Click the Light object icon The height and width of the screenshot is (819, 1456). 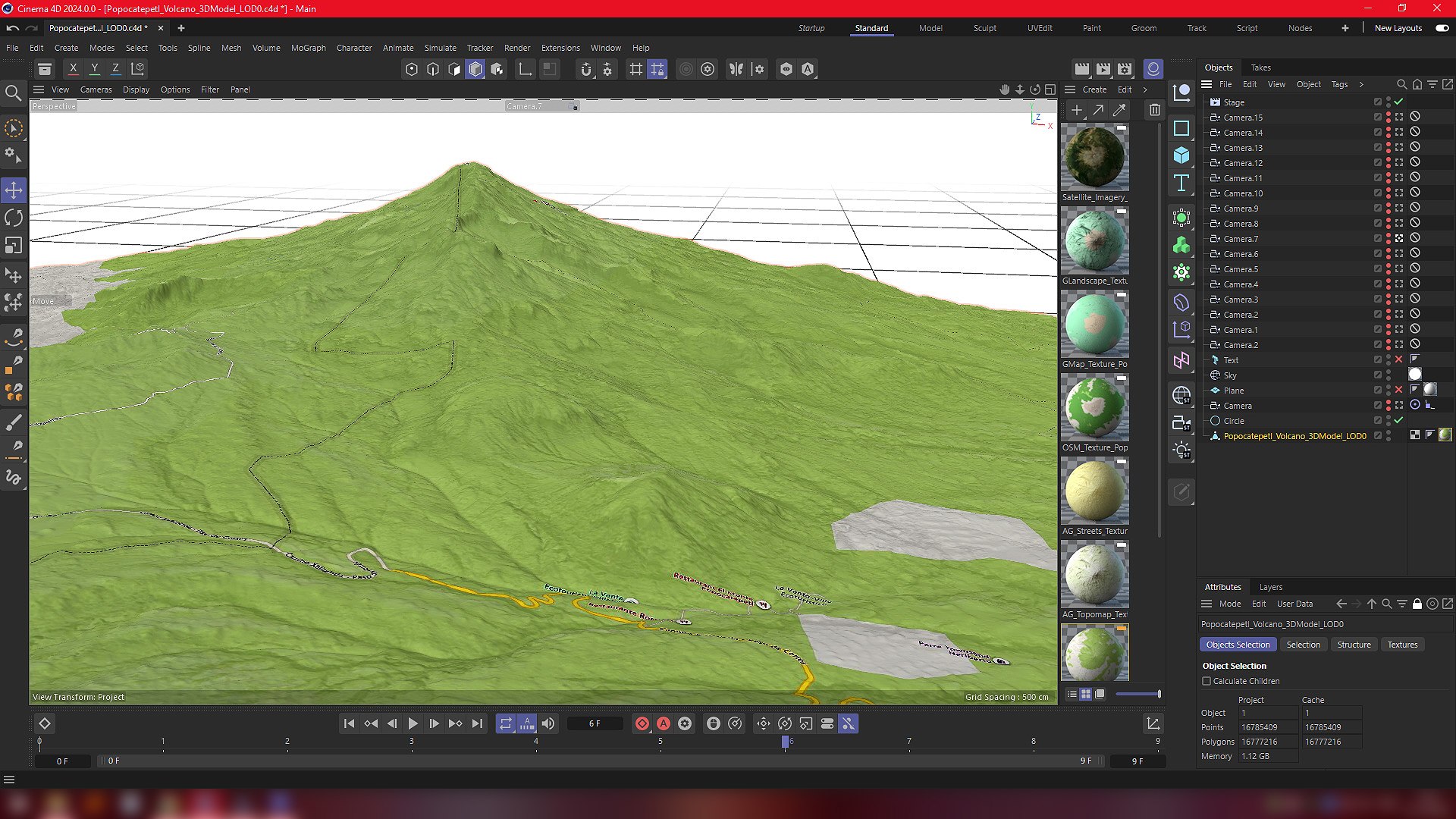pos(1181,450)
